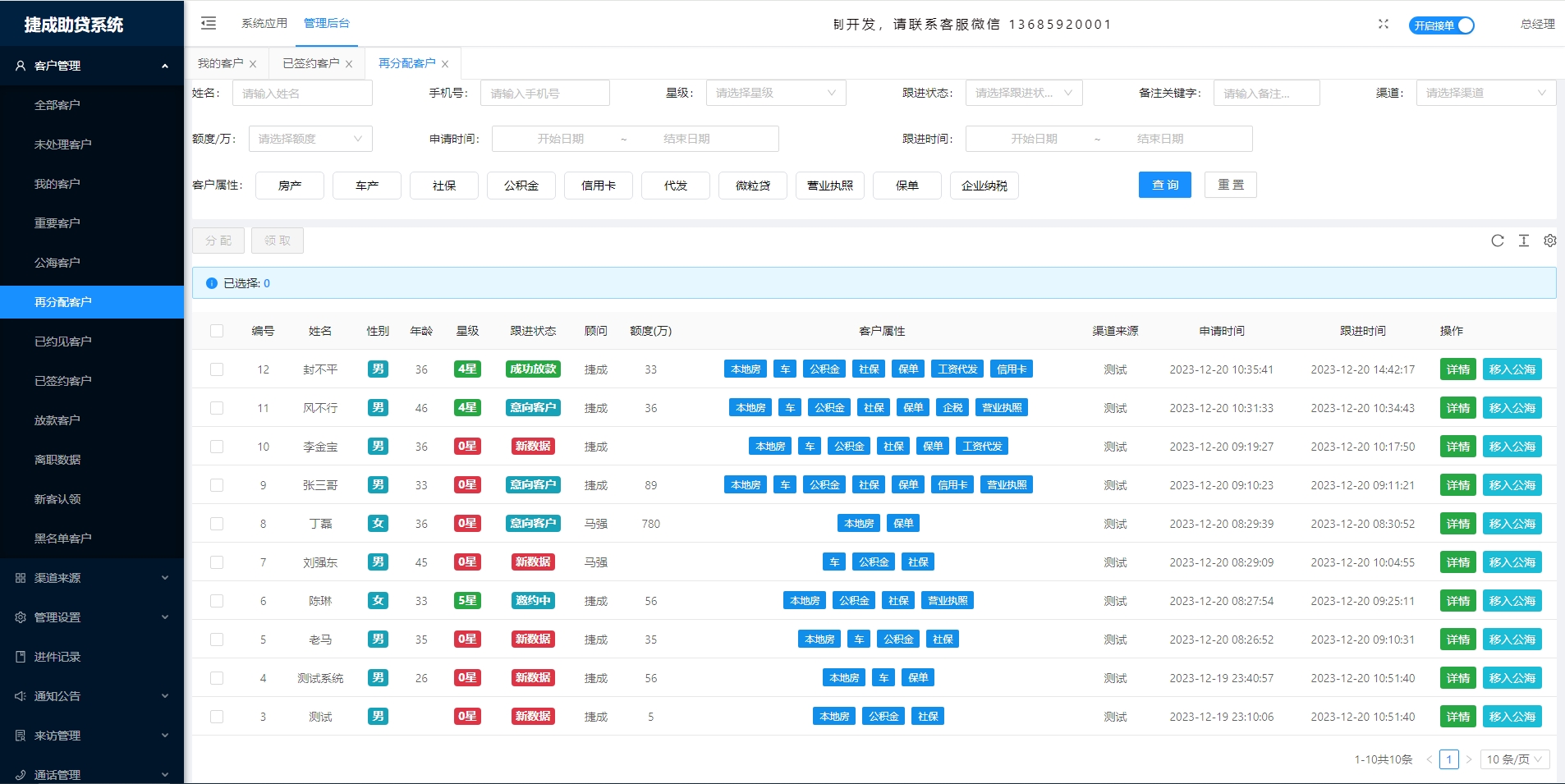Select the checkbox for row 刘强东
Image resolution: width=1565 pixels, height=784 pixels.
point(217,562)
